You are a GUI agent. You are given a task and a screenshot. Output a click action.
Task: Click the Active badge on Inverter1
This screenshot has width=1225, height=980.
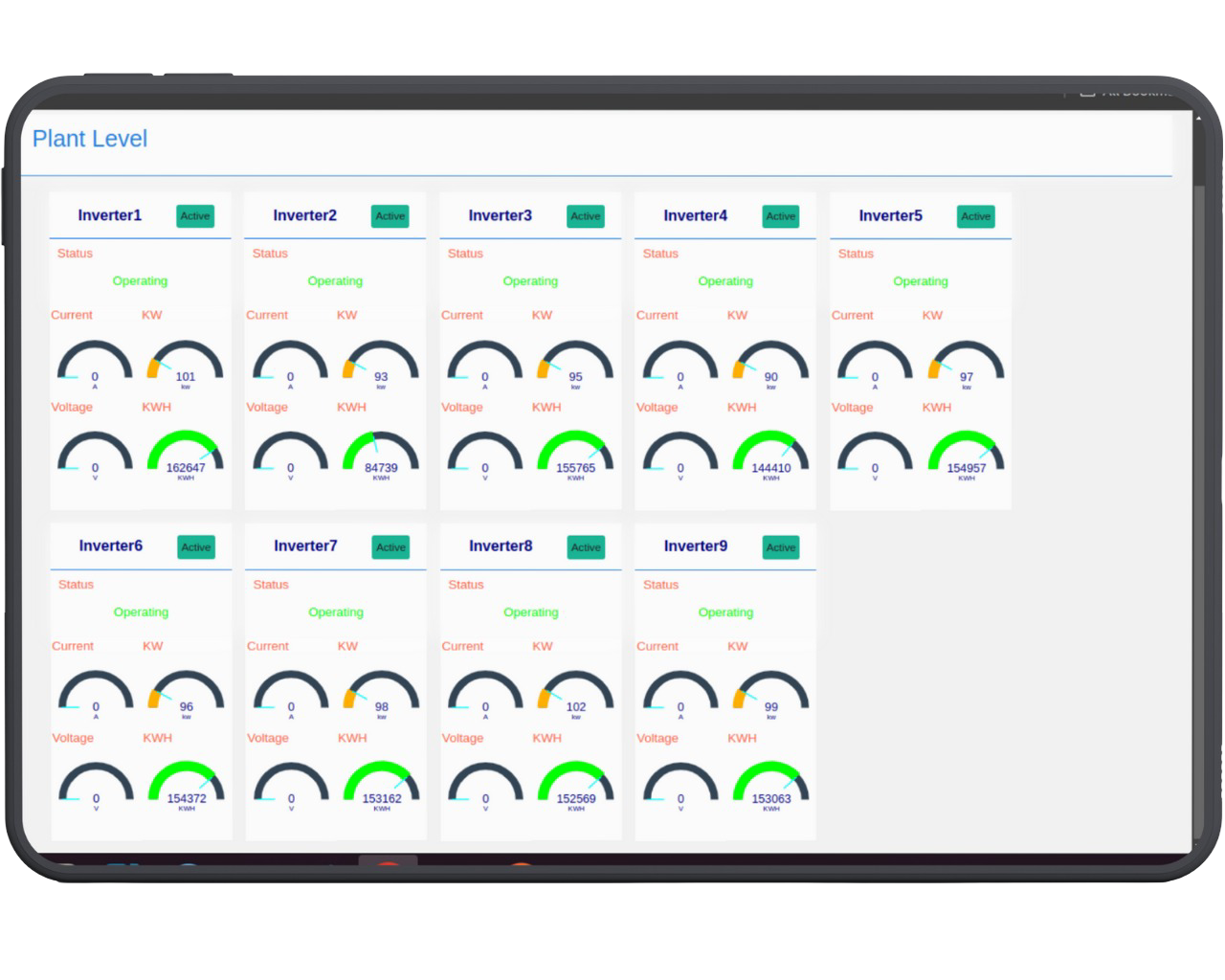click(195, 216)
